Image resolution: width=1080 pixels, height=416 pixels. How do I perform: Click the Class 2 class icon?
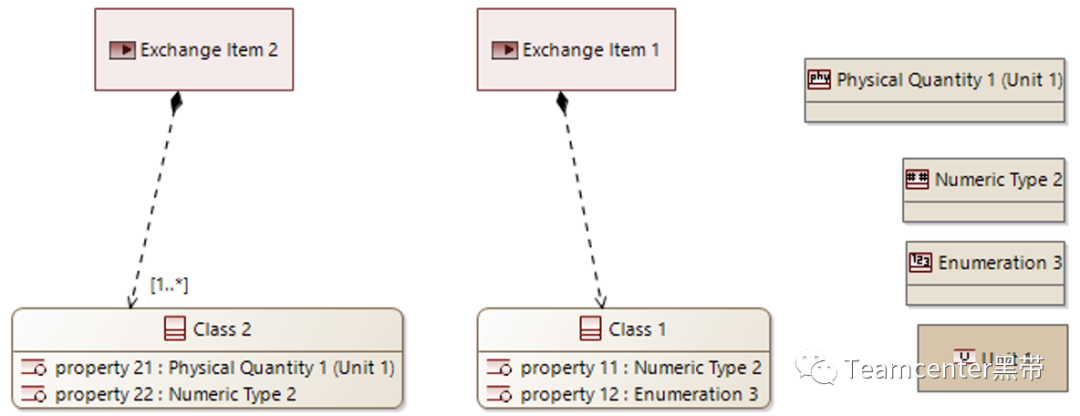click(176, 329)
